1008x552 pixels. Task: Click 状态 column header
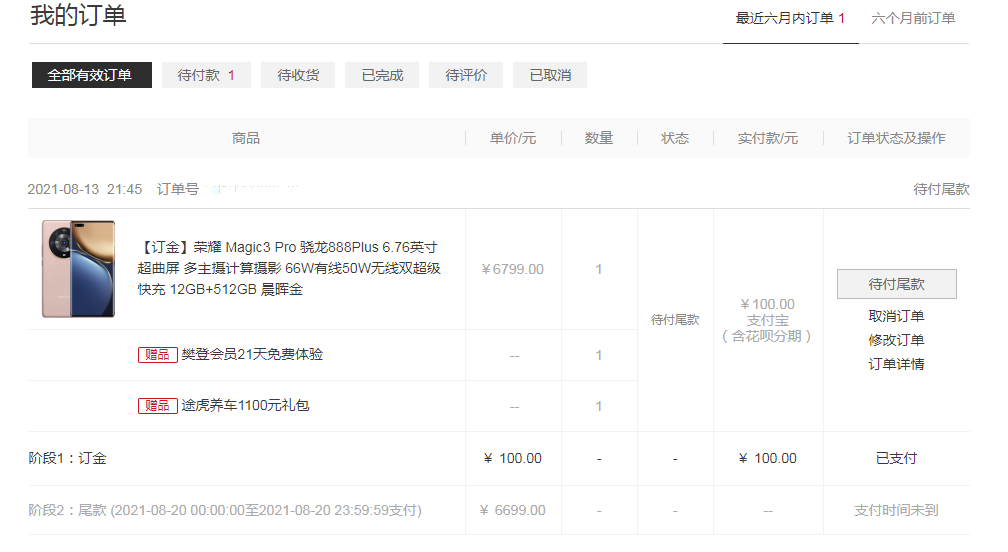675,138
